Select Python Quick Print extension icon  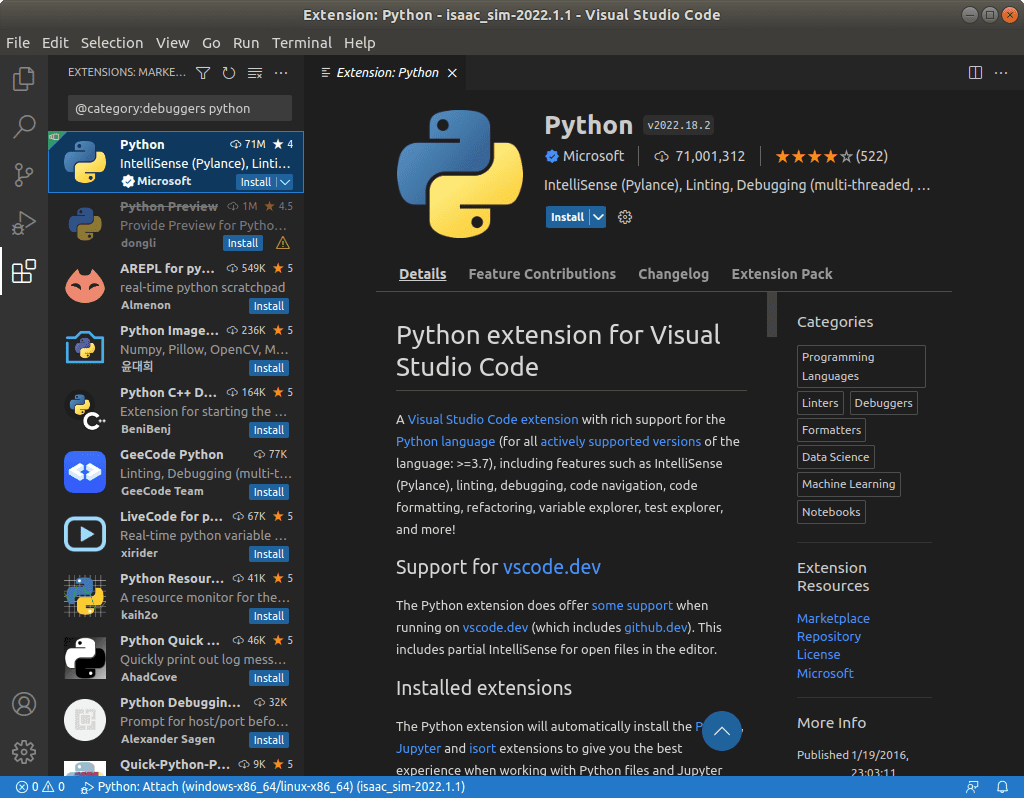pos(85,658)
